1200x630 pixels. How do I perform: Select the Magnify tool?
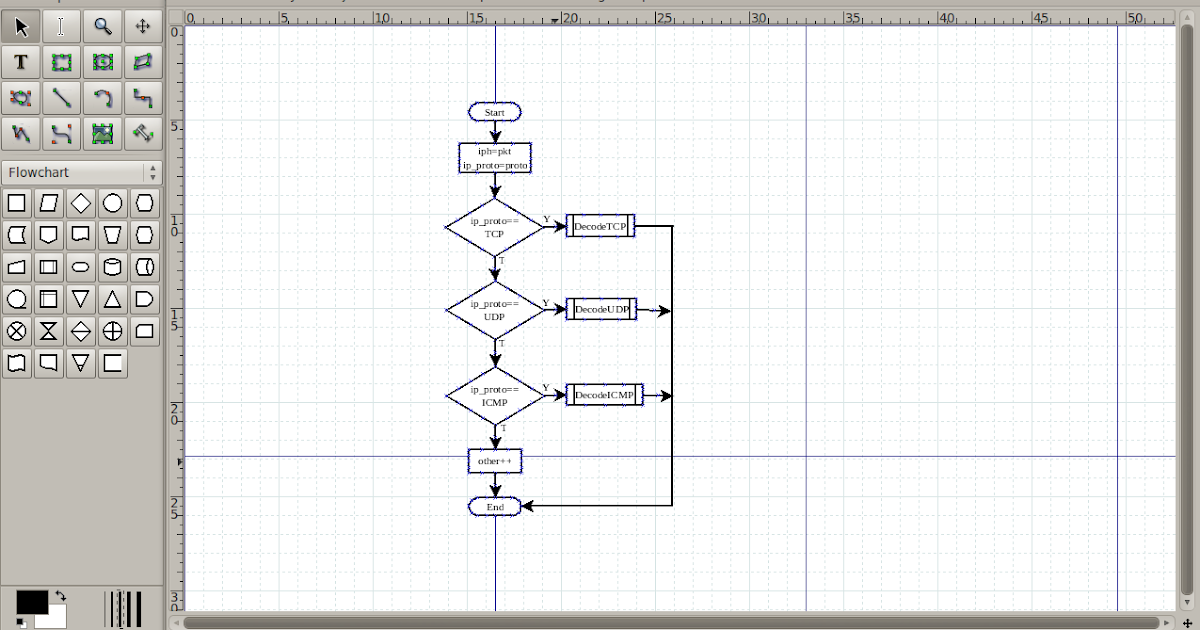pos(102,27)
